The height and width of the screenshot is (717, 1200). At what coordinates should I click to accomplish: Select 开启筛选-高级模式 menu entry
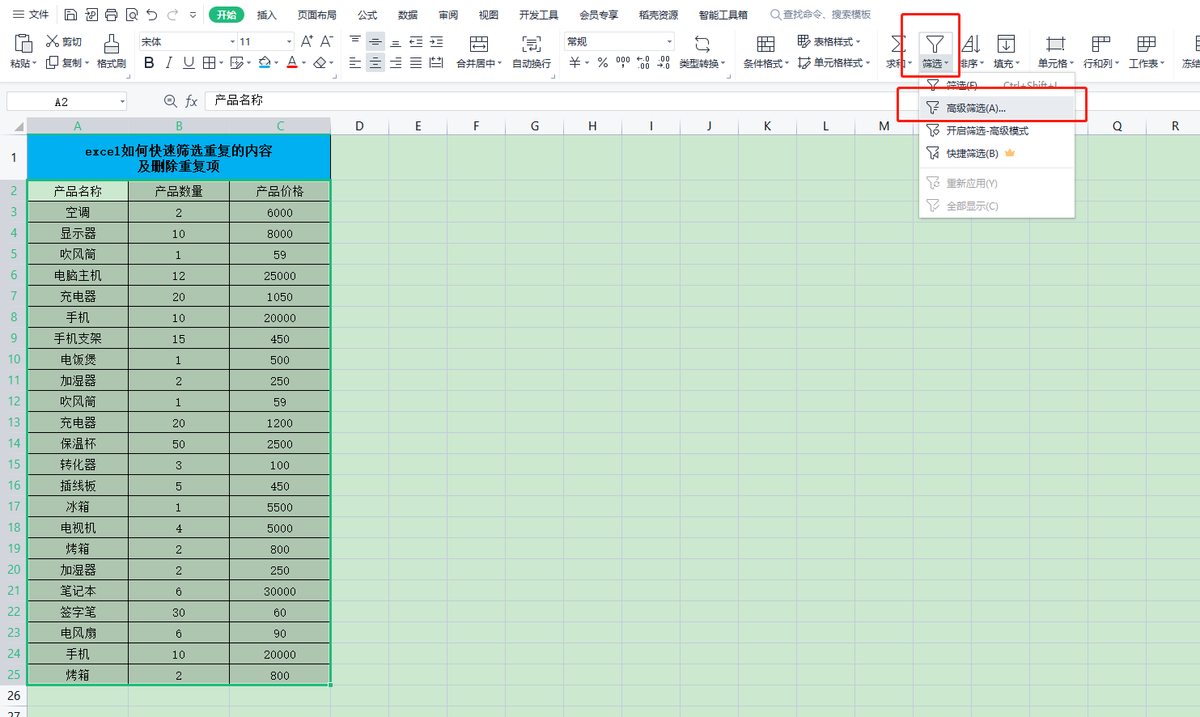[x=996, y=131]
